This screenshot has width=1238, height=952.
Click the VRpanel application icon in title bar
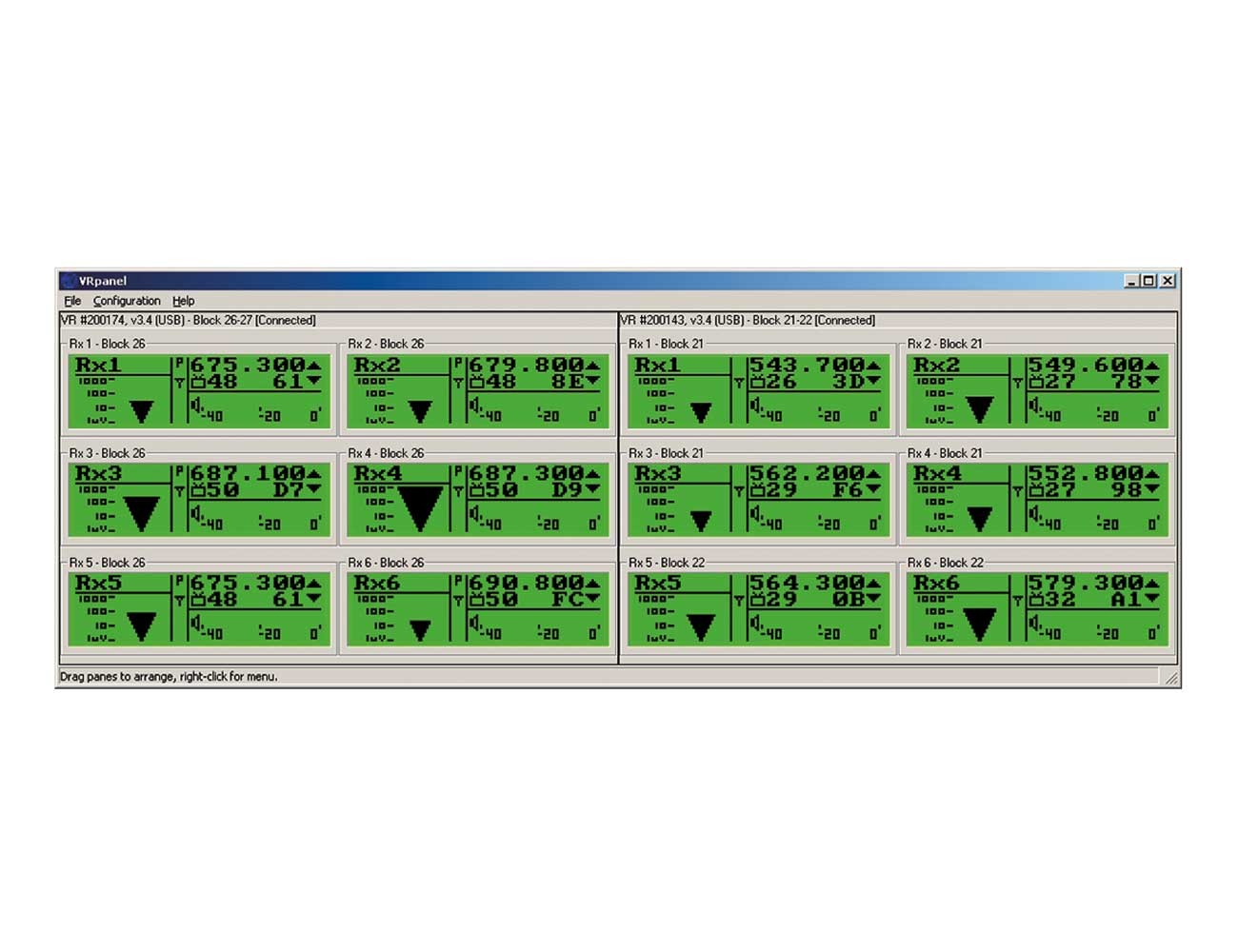(68, 281)
